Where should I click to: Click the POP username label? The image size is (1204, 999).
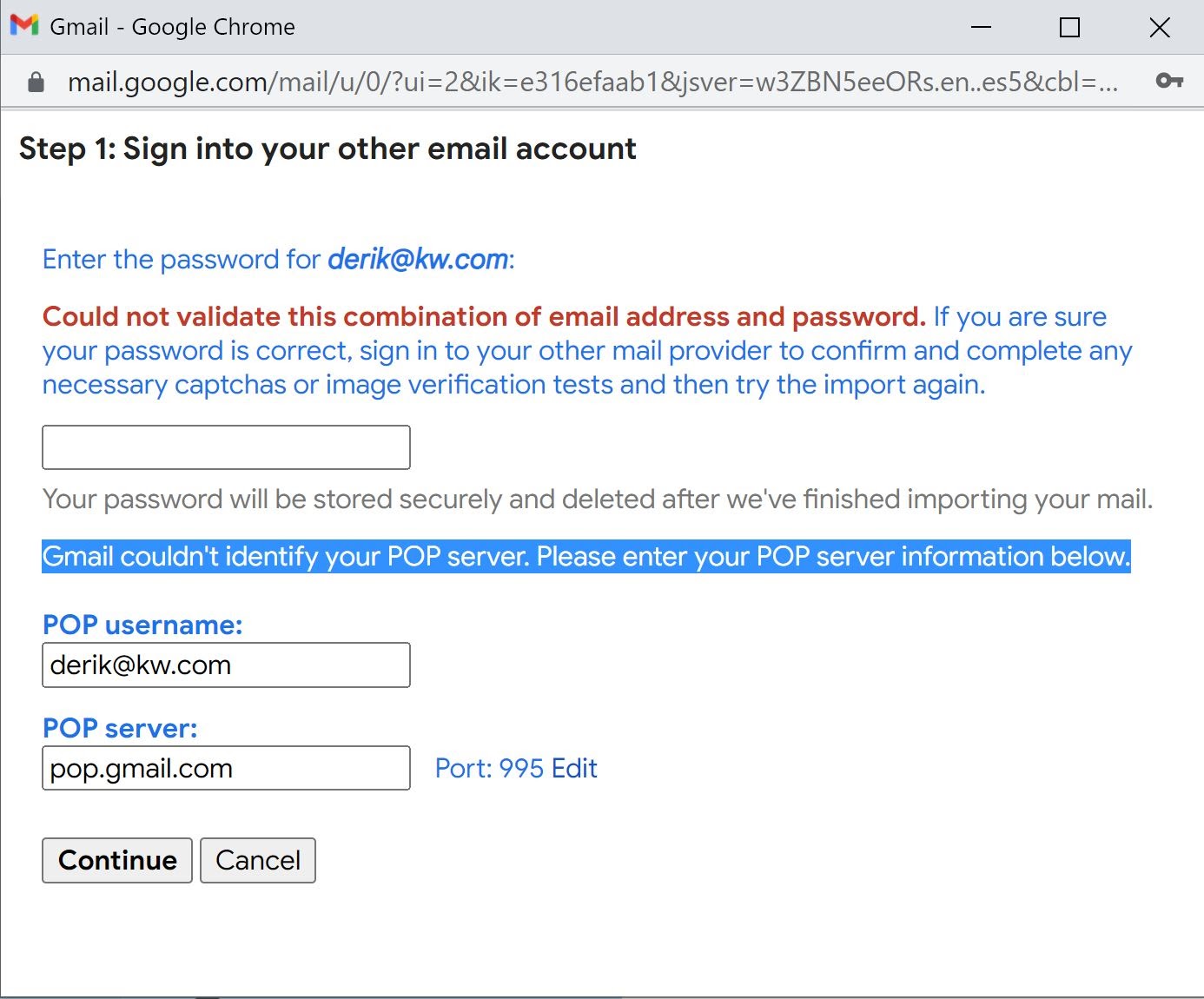point(142,625)
